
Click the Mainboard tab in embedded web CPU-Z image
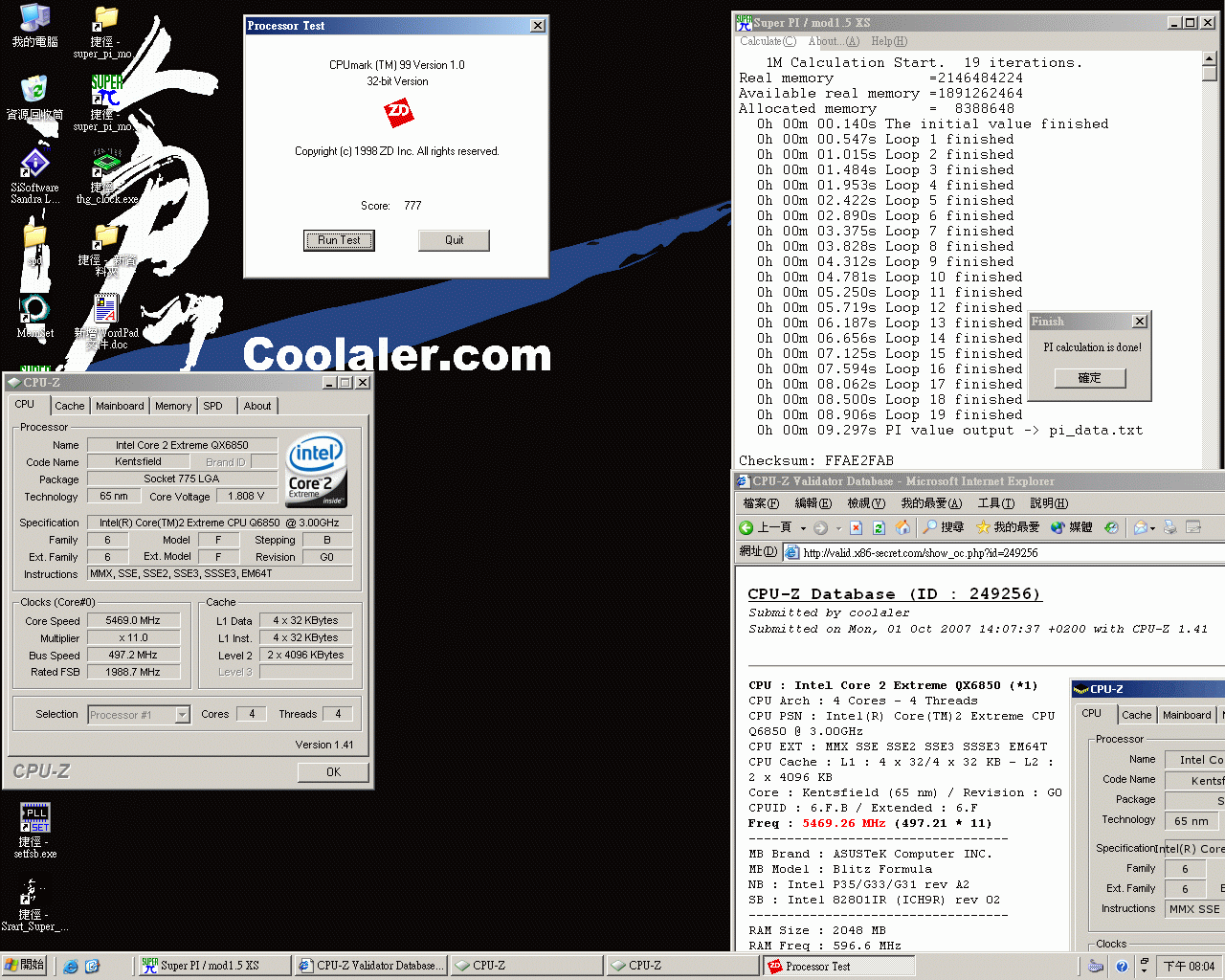[1187, 715]
